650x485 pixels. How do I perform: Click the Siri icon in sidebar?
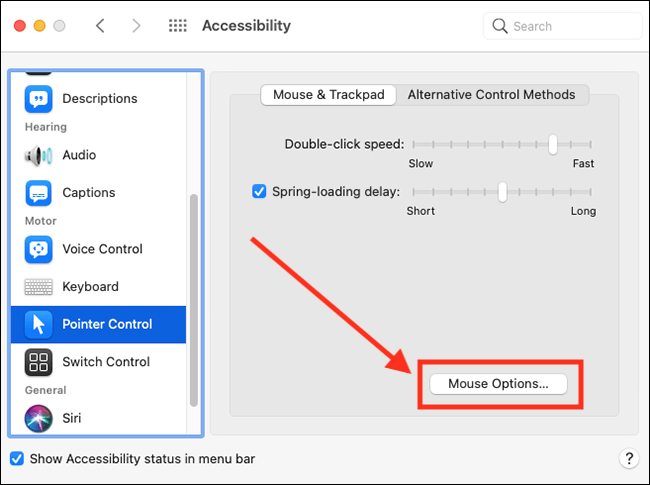tap(39, 418)
